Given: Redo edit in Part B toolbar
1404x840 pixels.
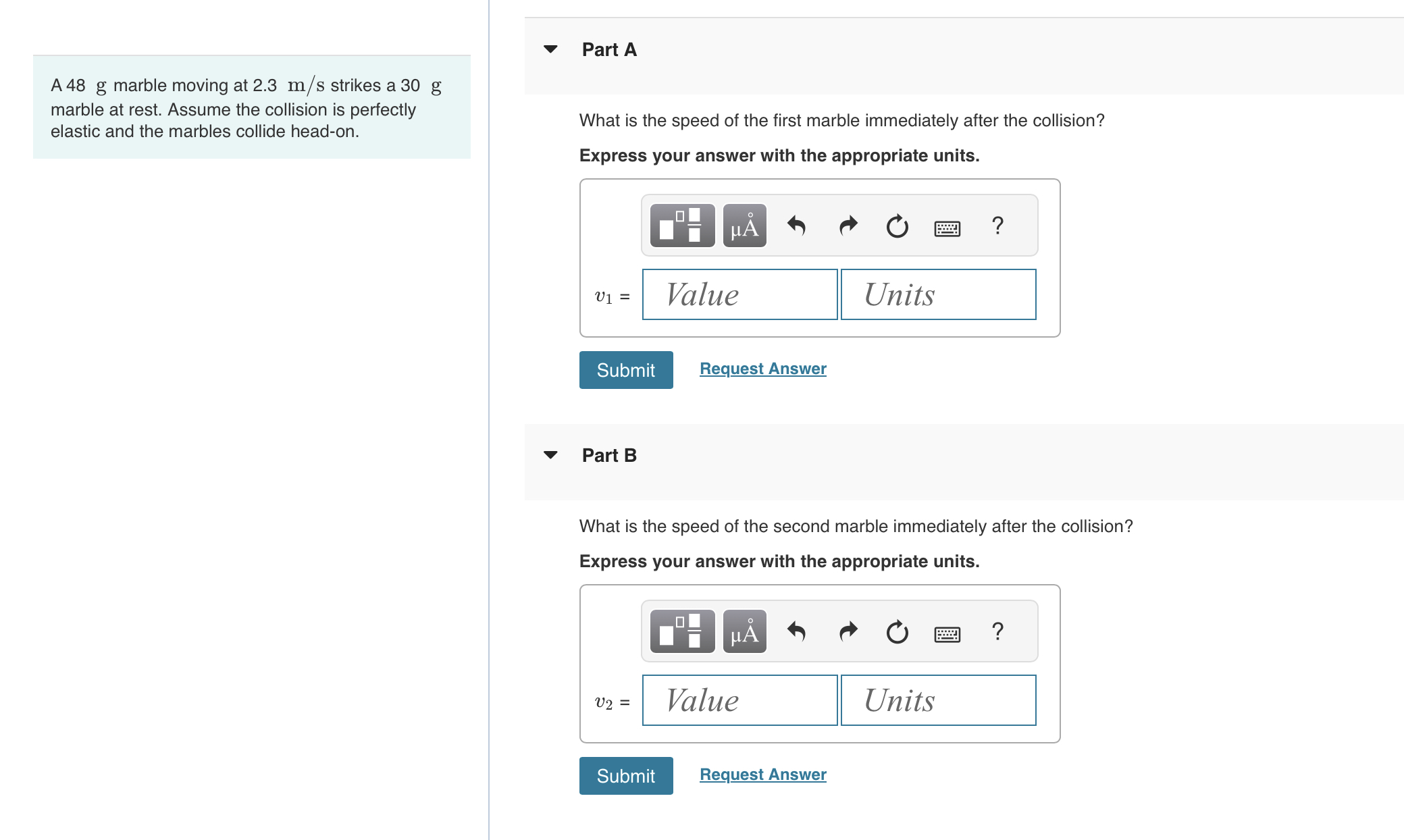Looking at the screenshot, I should [848, 631].
